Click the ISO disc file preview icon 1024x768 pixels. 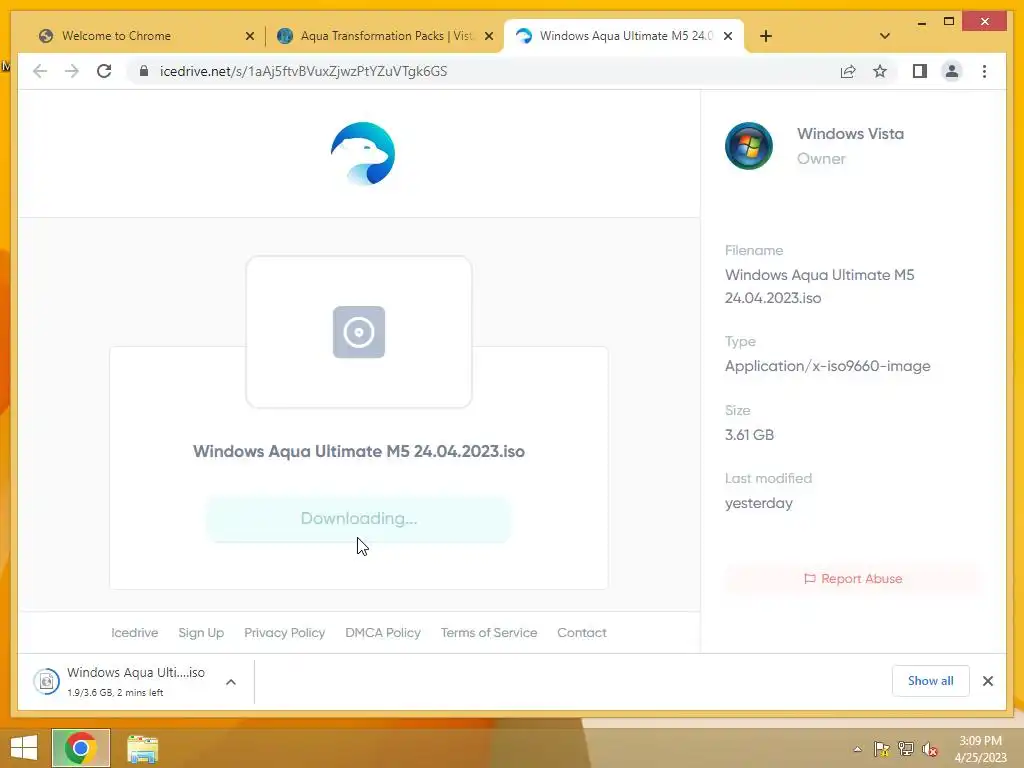tap(359, 332)
